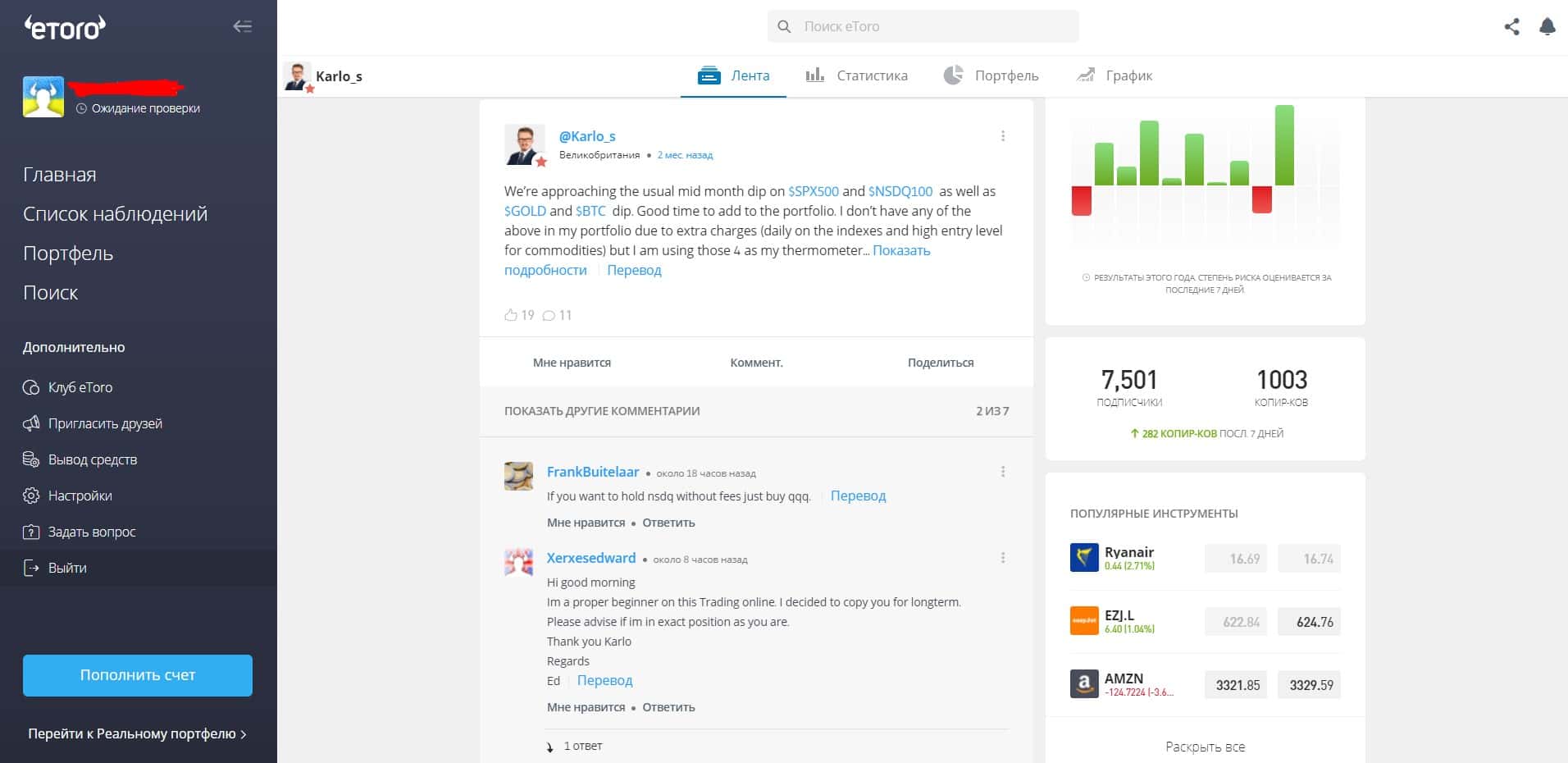Viewport: 1568px width, 763px height.
Task: Click the comment bubble count icon
Action: (x=549, y=315)
